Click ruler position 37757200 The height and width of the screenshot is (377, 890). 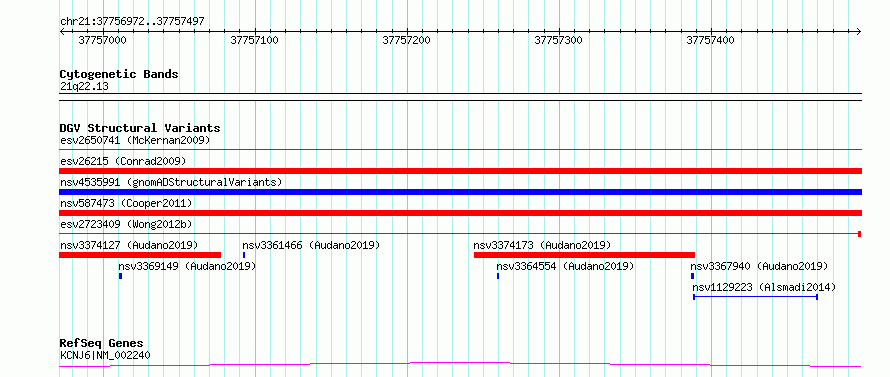(x=407, y=40)
